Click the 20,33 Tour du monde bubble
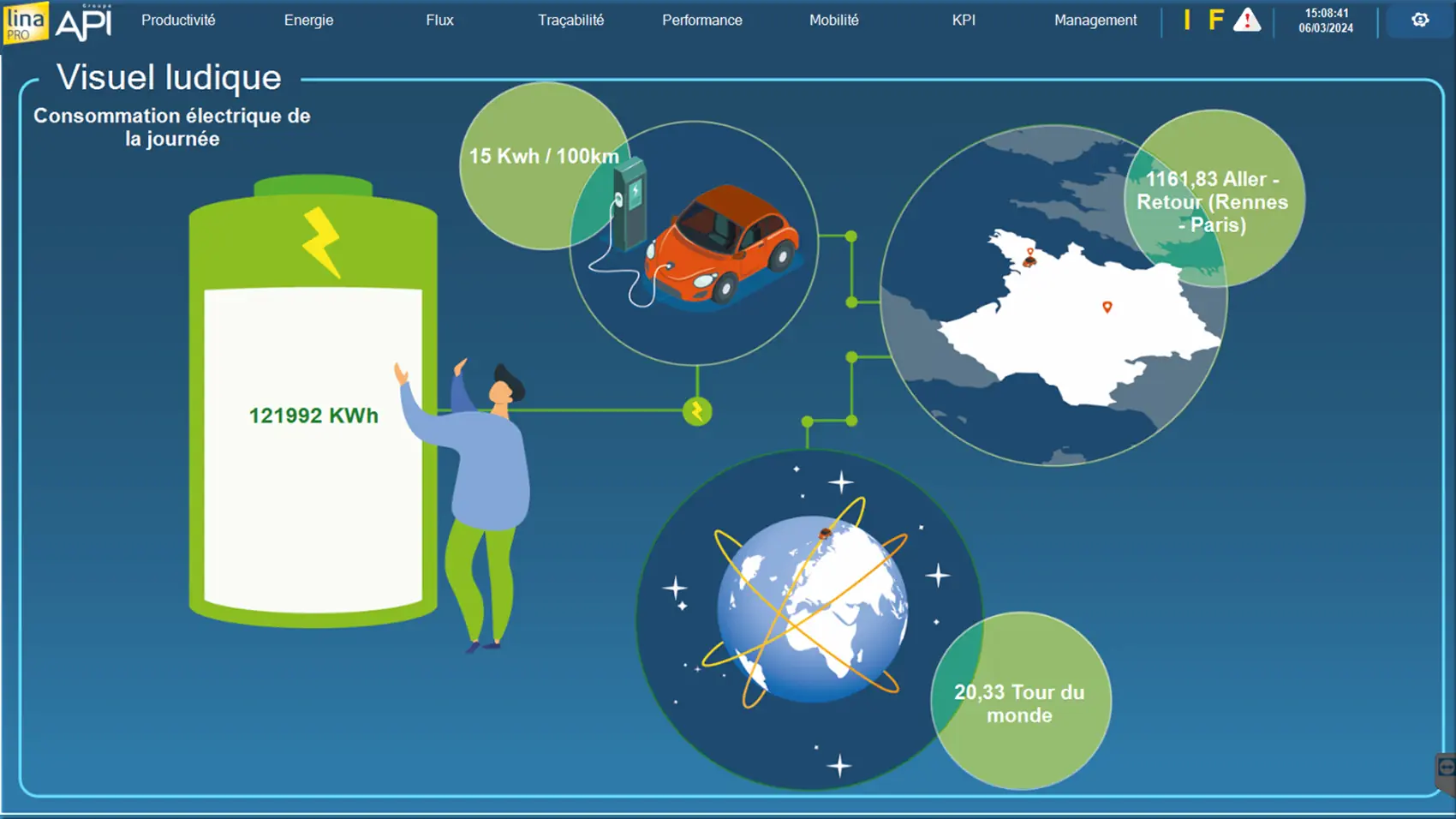 click(1019, 703)
